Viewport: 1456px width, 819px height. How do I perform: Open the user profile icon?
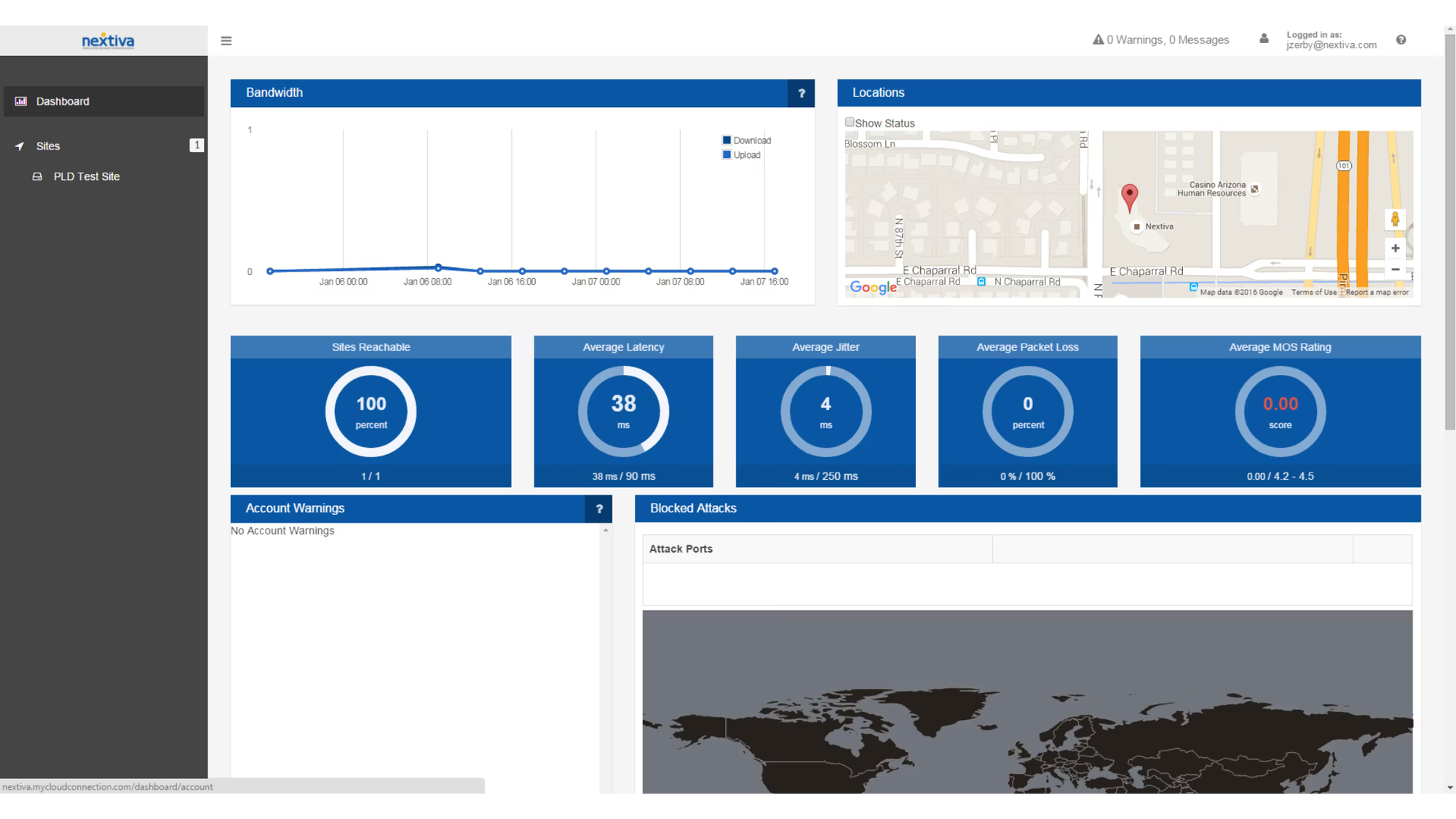[1264, 39]
